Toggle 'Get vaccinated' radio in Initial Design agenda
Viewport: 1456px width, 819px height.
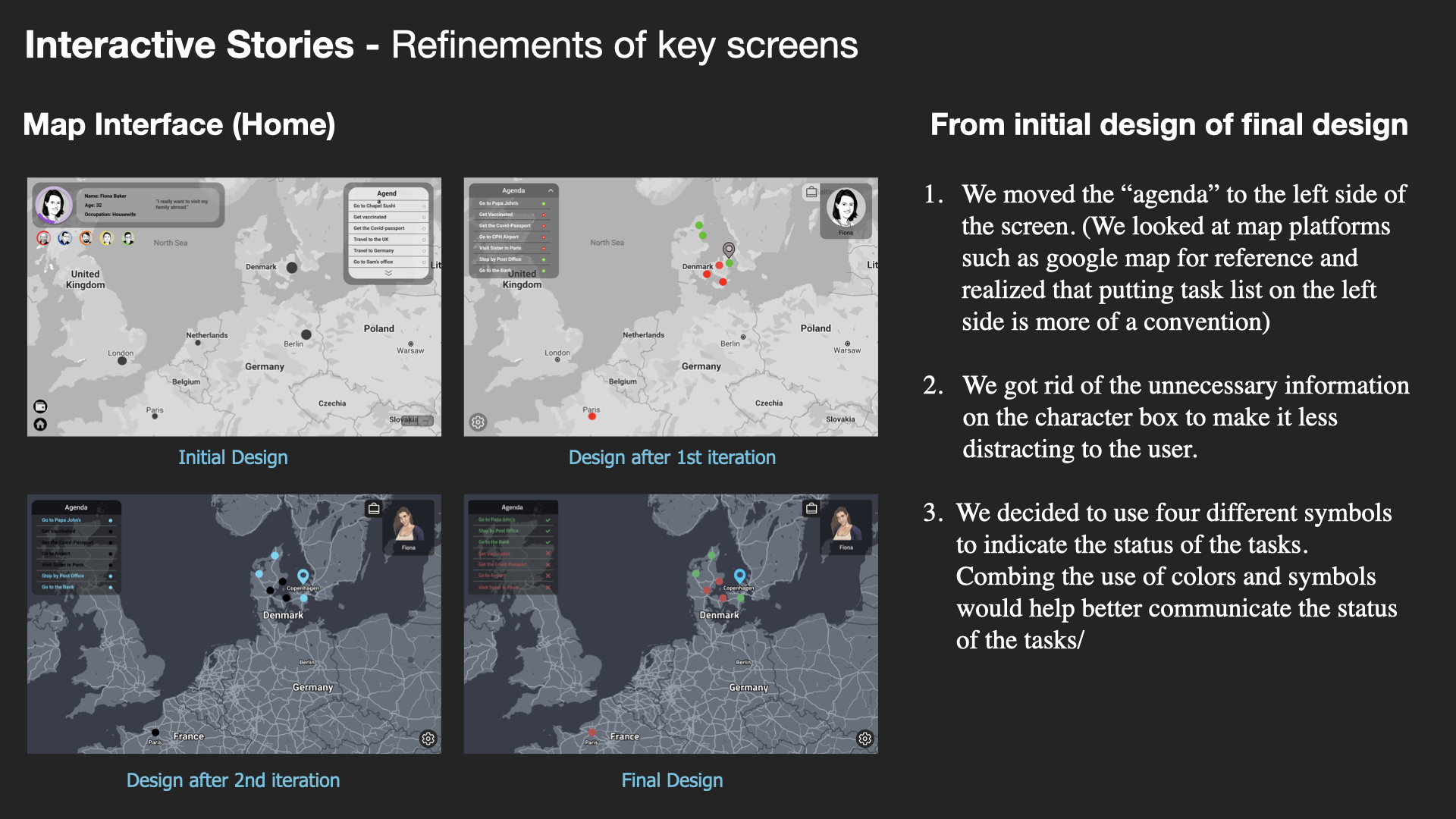[x=423, y=217]
